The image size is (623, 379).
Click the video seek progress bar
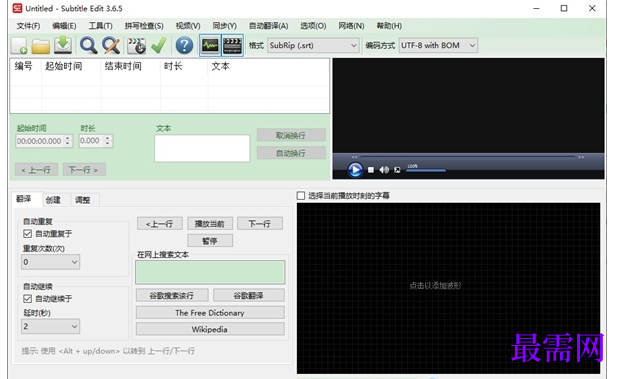click(x=467, y=157)
